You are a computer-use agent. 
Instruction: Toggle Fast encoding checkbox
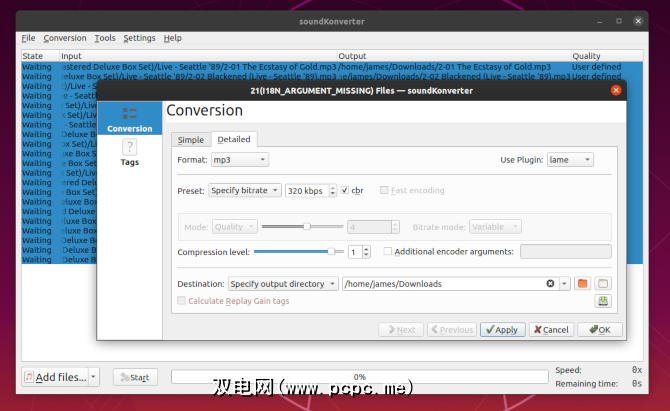tap(384, 190)
